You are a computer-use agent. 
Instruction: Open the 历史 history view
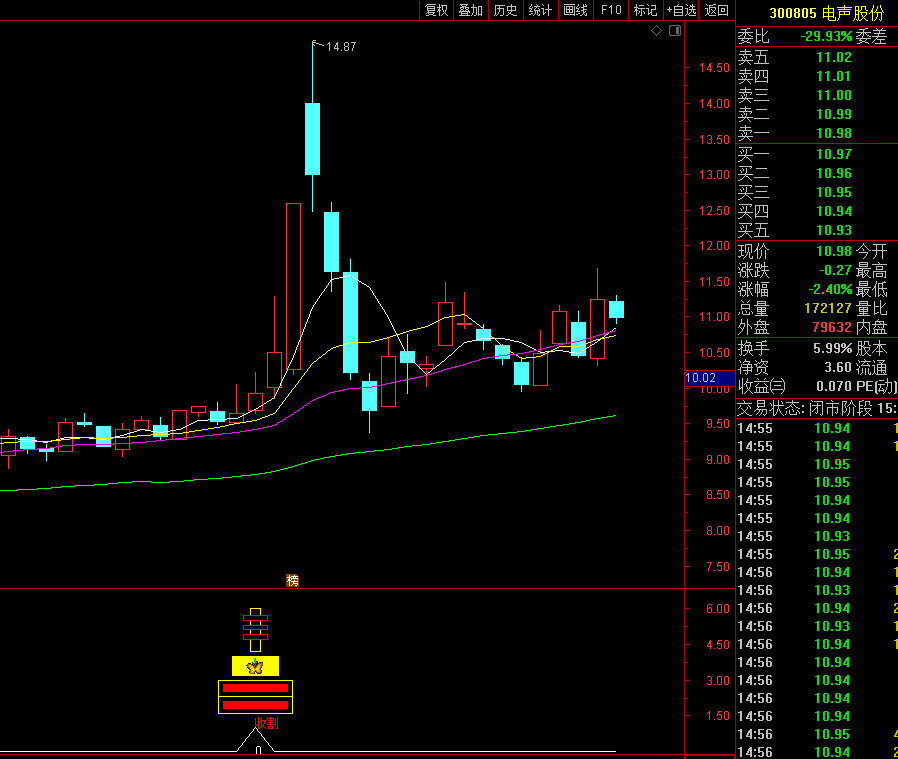506,10
